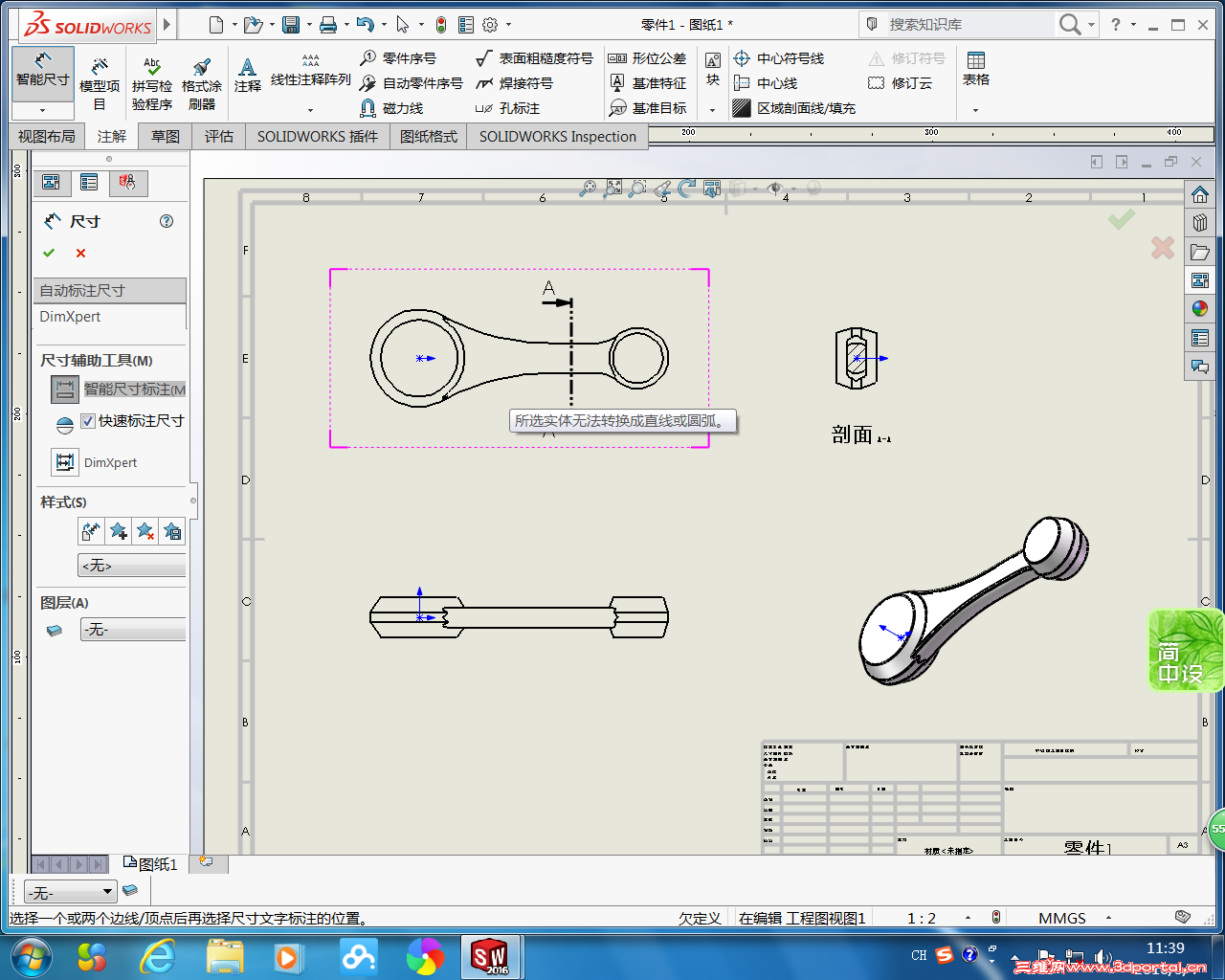Viewport: 1225px width, 980px height.
Task: Open the Options gear icon
Action: click(490, 25)
